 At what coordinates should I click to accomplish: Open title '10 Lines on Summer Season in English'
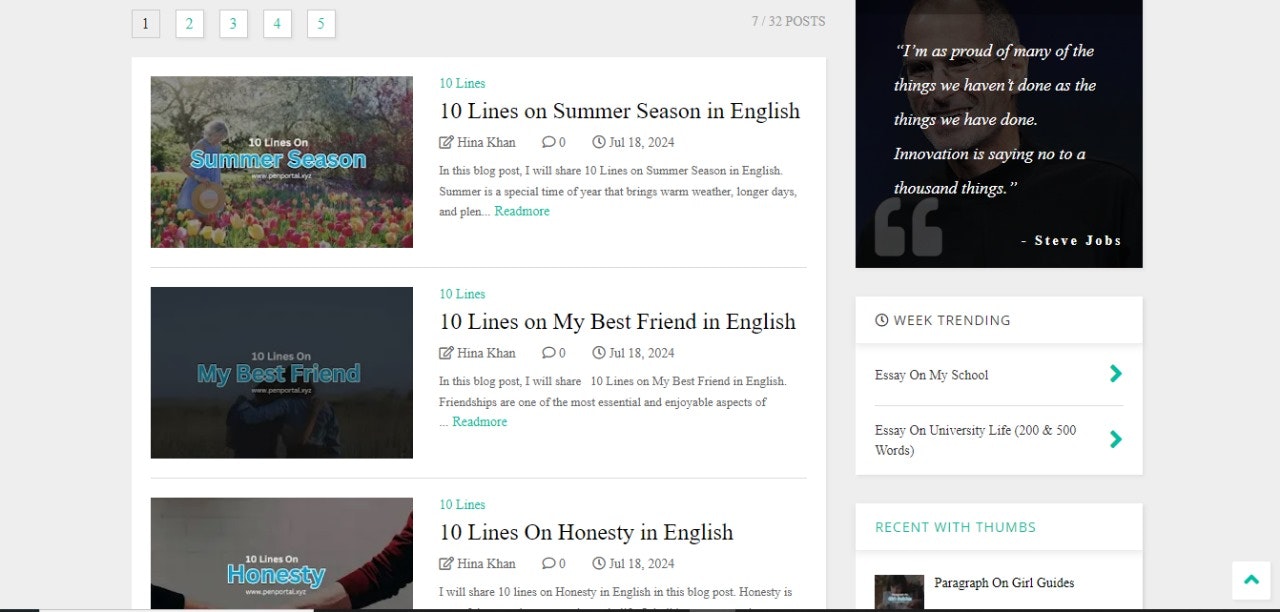click(x=620, y=111)
